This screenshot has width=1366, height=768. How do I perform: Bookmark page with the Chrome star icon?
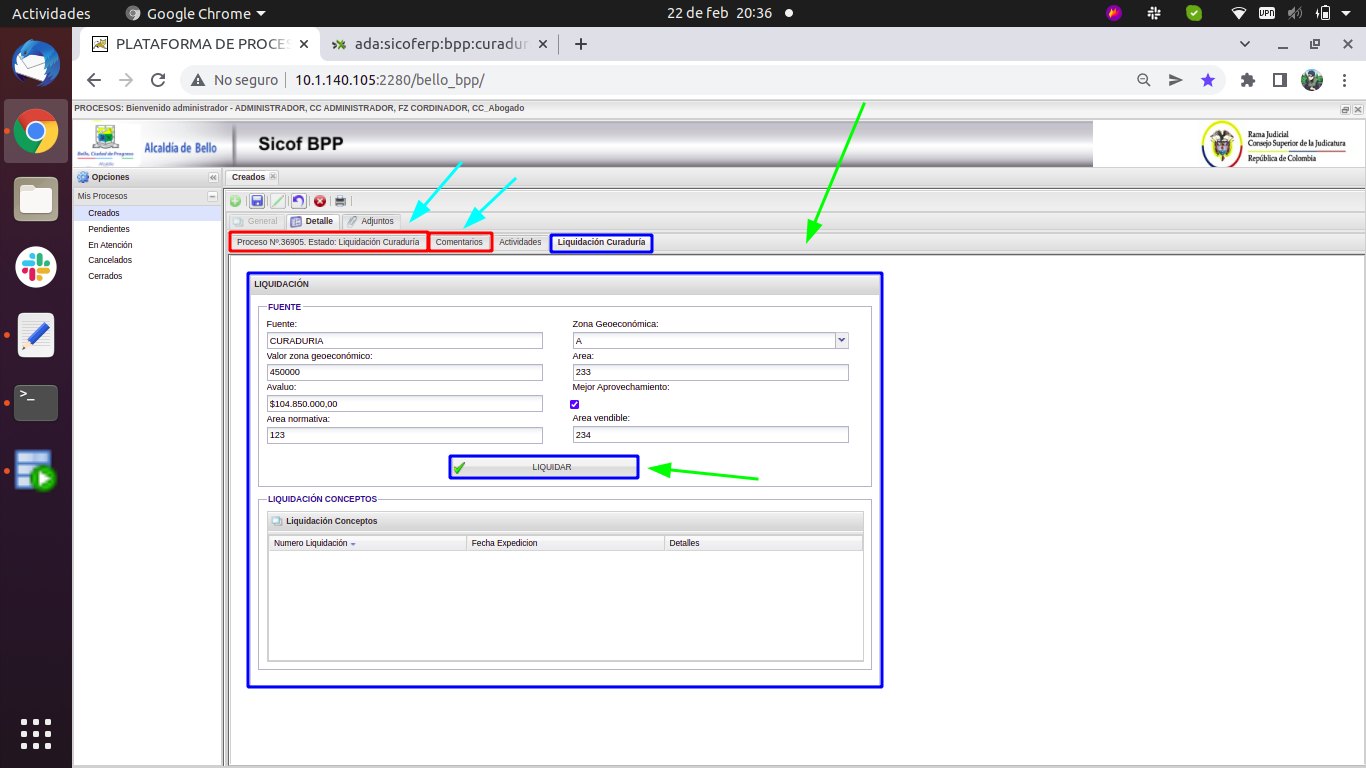[1208, 80]
